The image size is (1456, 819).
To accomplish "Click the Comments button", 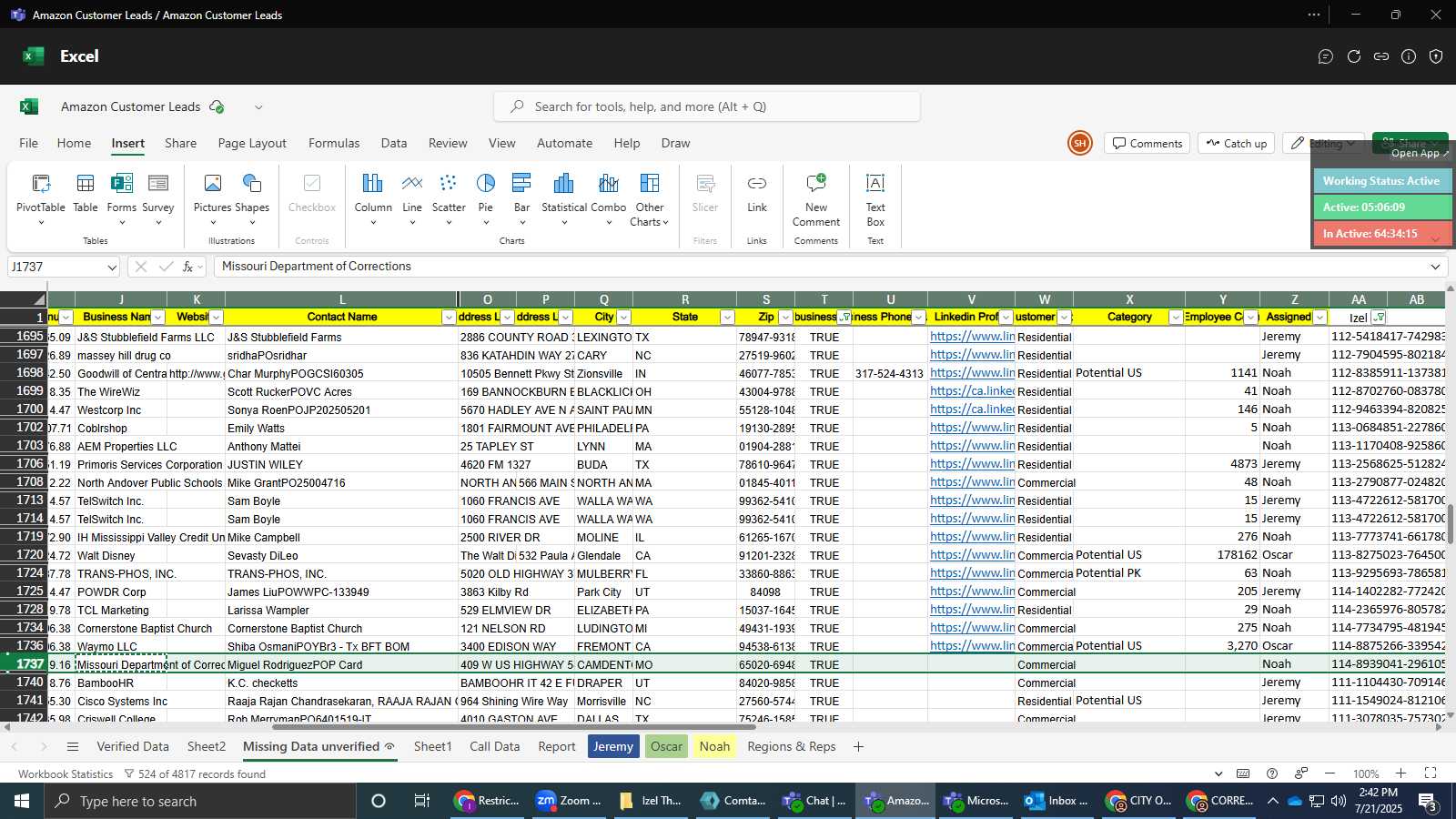I will 1148,143.
